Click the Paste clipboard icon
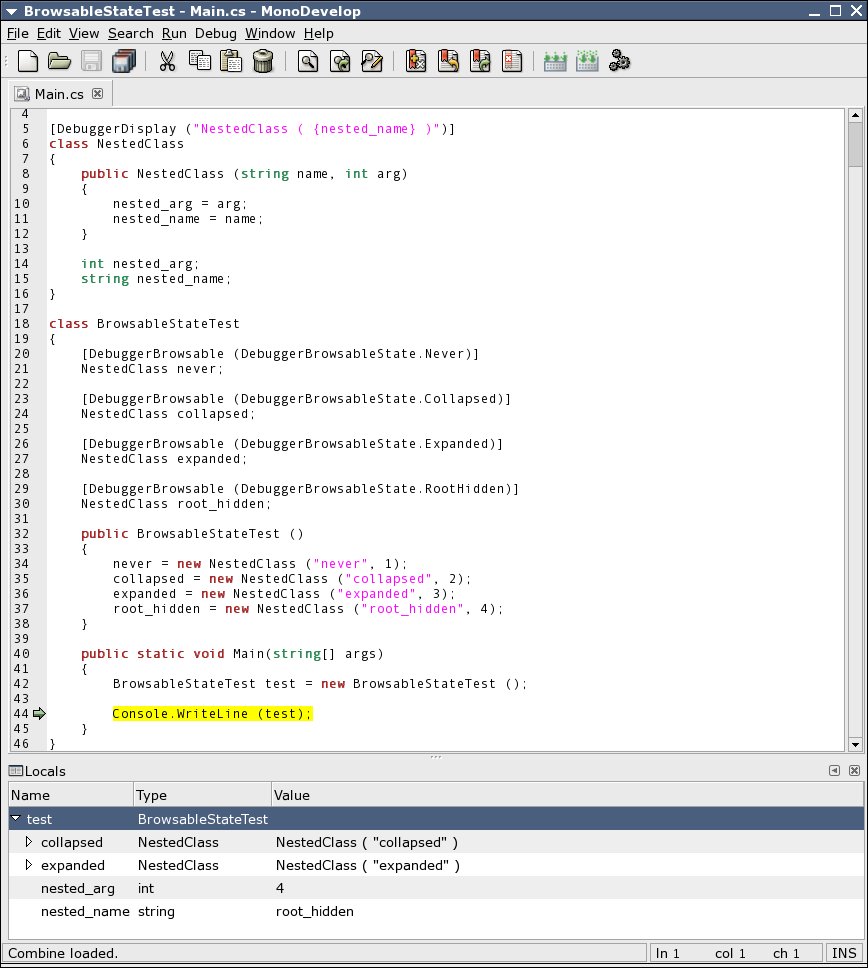The width and height of the screenshot is (868, 968). click(x=232, y=61)
